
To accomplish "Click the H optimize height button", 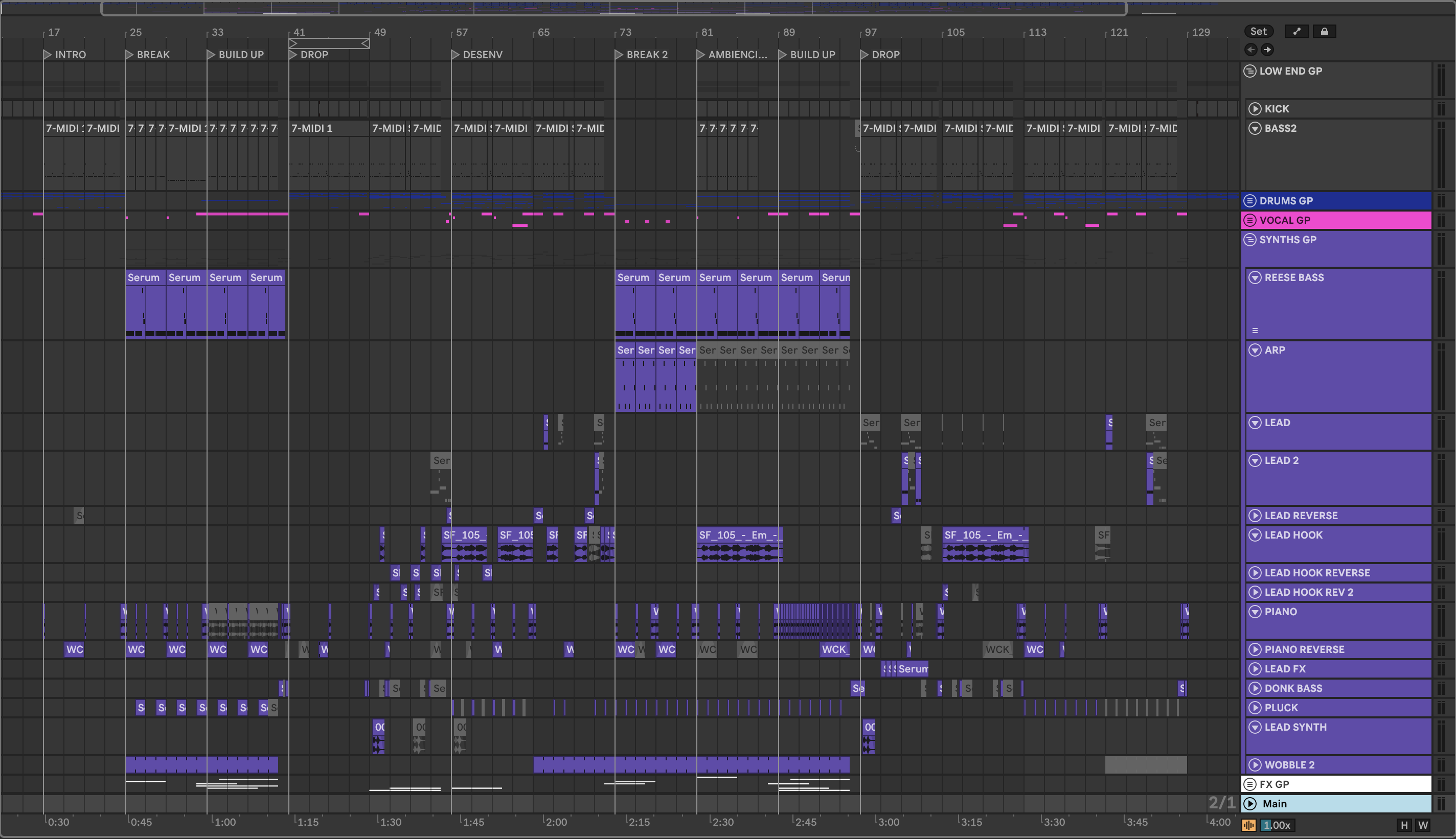I will coord(1404,825).
